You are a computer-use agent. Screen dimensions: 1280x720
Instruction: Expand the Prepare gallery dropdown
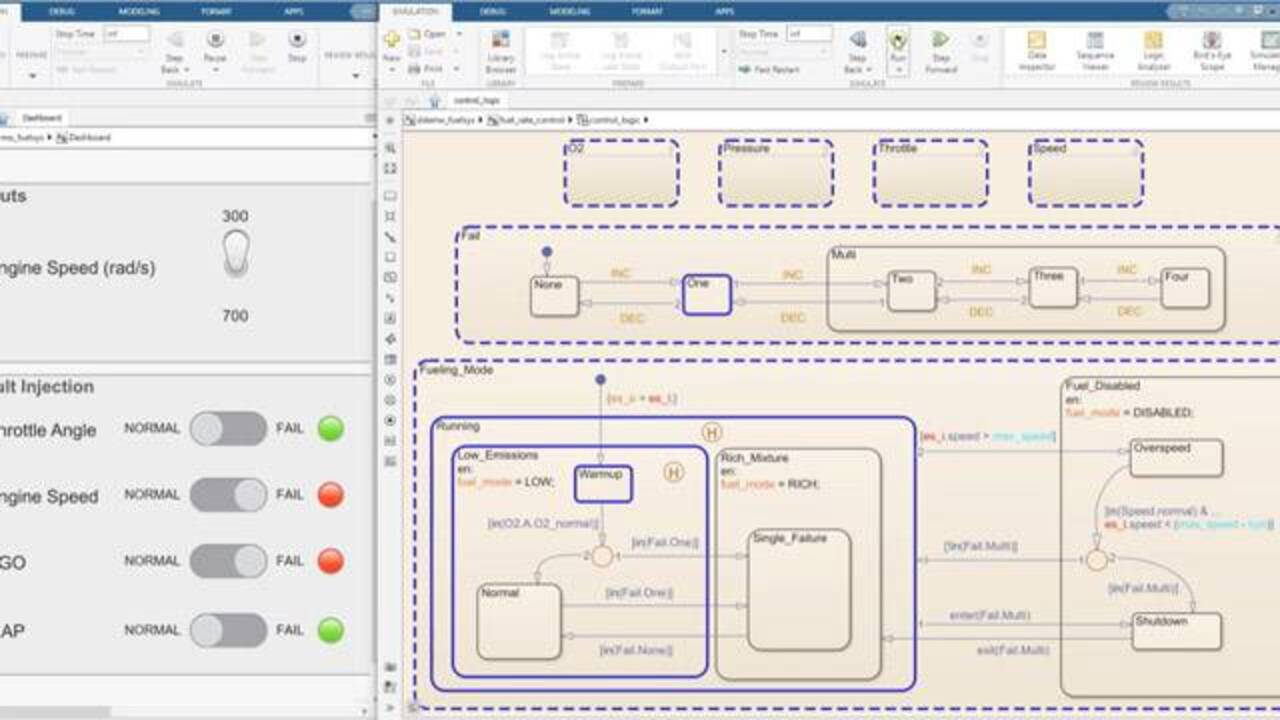[x=724, y=50]
